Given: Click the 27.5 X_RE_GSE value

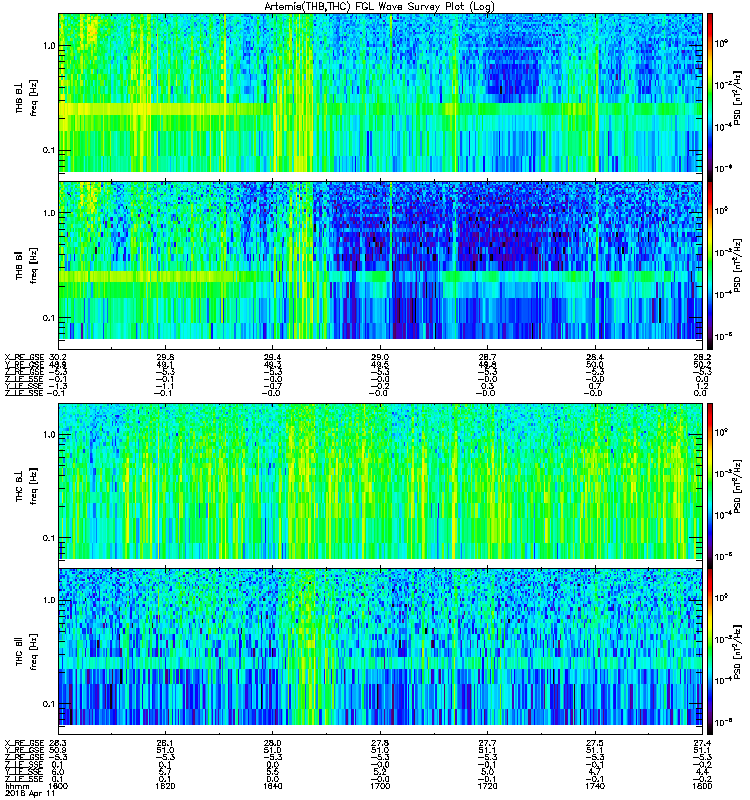Looking at the screenshot, I should [595, 743].
